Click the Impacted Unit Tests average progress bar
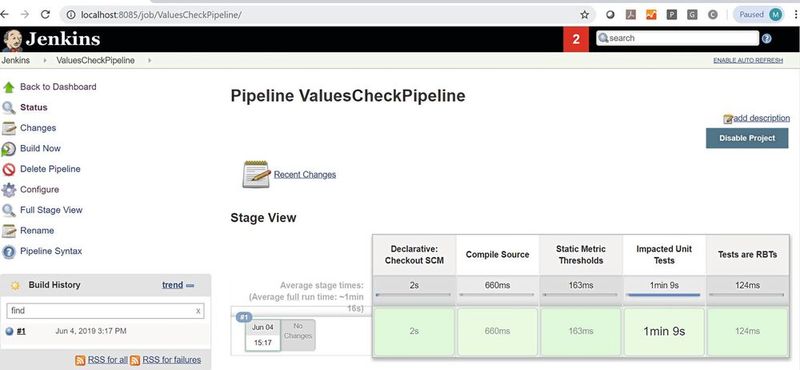 click(664, 294)
